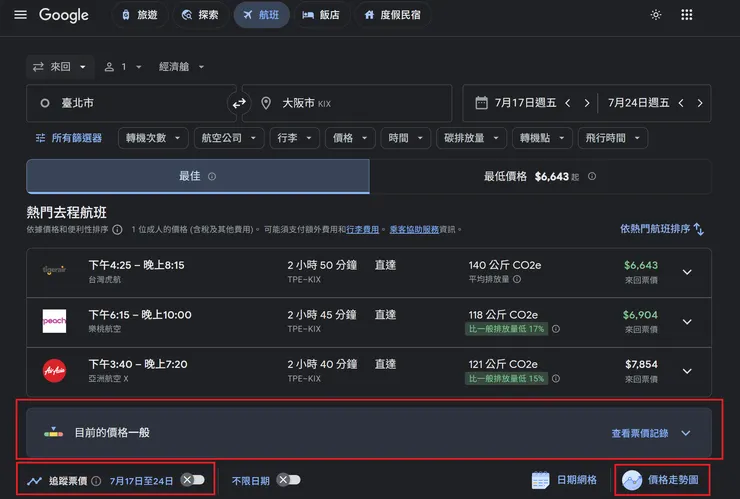Click the info icon next to 最佳
Screen dimensions: 740x499
(212, 176)
